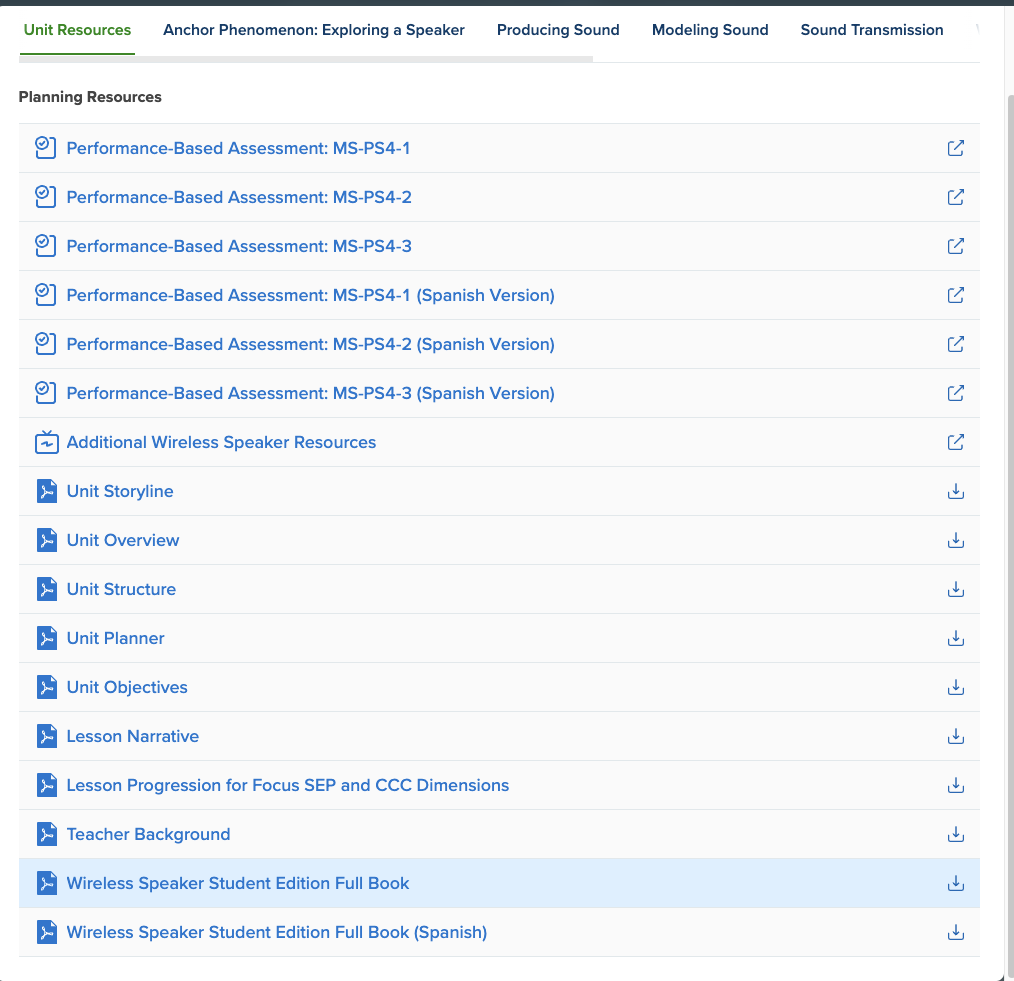Image resolution: width=1014 pixels, height=981 pixels.
Task: Open external link icon for Performance-Based Assessment: MS-PS4-1
Action: 955,148
